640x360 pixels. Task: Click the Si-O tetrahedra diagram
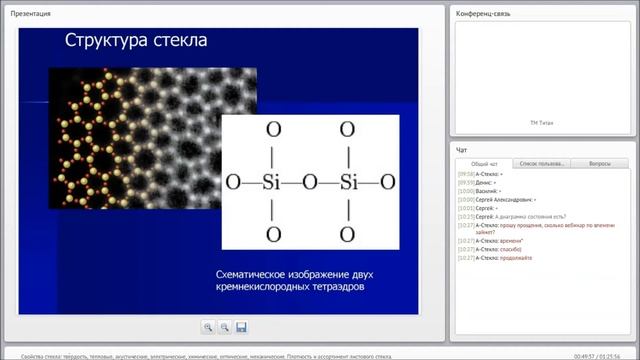[310, 182]
